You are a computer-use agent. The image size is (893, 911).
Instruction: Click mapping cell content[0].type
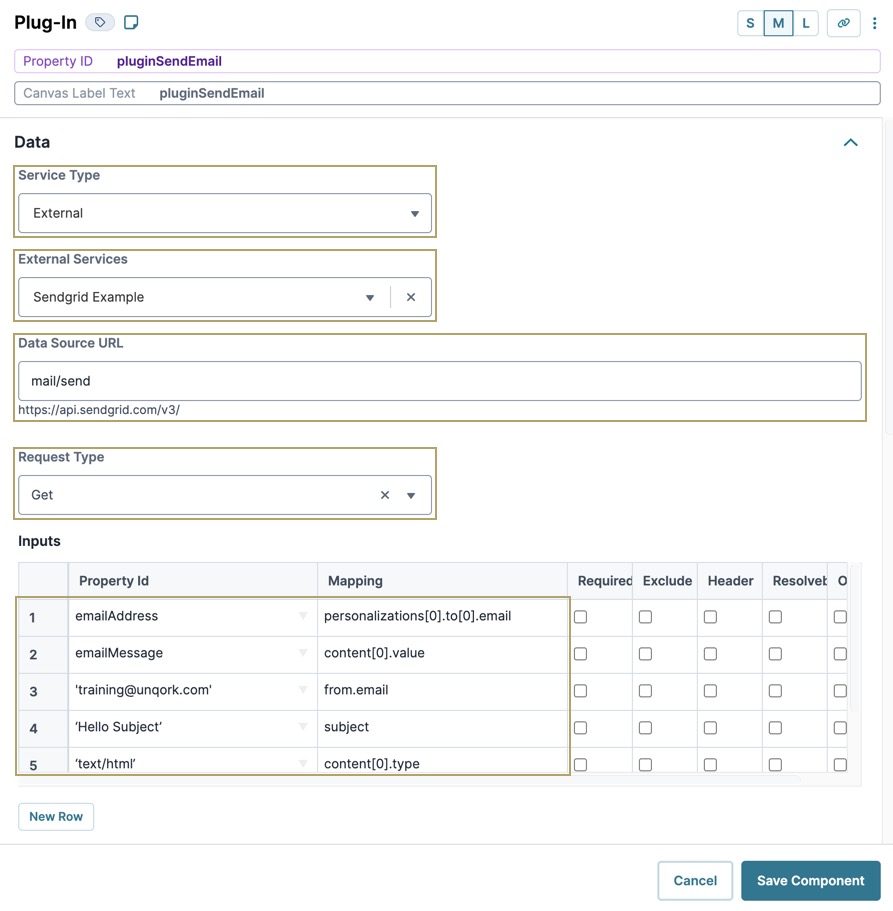442,762
